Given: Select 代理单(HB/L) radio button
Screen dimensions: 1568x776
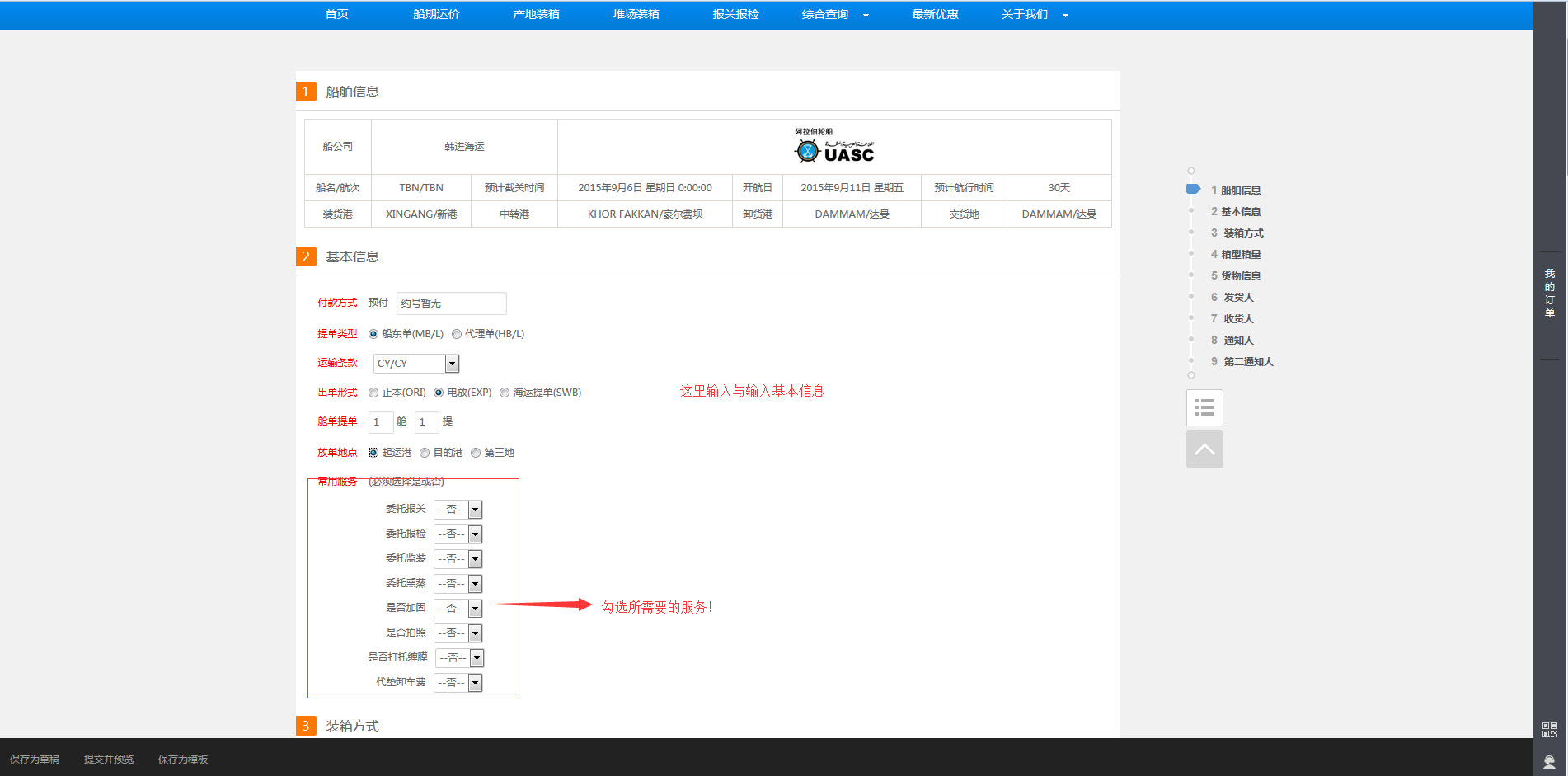Looking at the screenshot, I should 457,334.
